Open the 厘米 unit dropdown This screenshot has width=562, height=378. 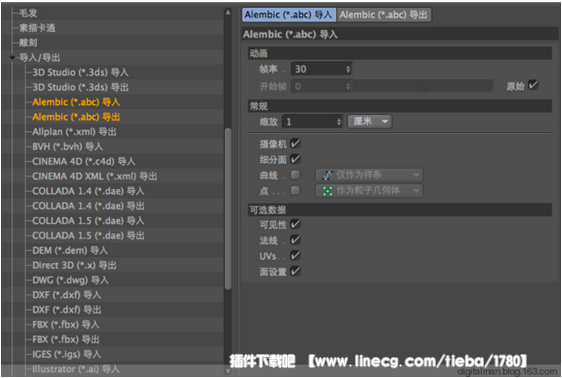pyautogui.click(x=370, y=121)
